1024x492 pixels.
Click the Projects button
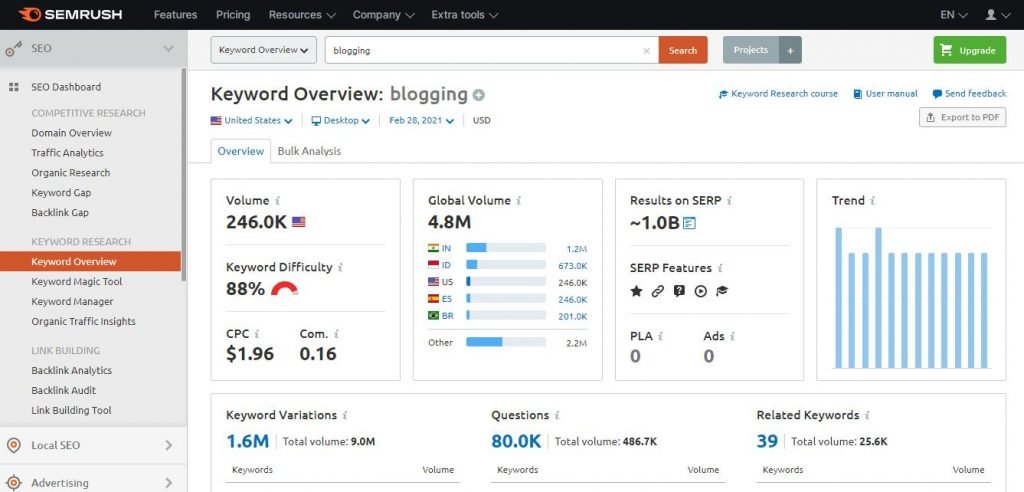click(751, 50)
